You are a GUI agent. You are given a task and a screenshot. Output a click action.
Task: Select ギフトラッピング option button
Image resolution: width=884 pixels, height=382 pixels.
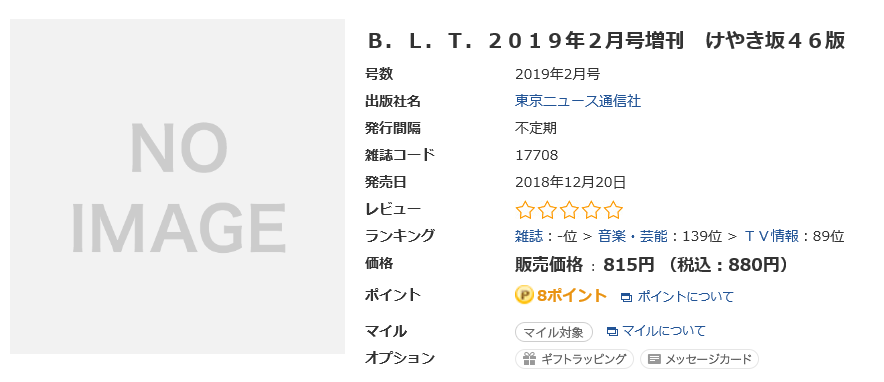click(574, 359)
